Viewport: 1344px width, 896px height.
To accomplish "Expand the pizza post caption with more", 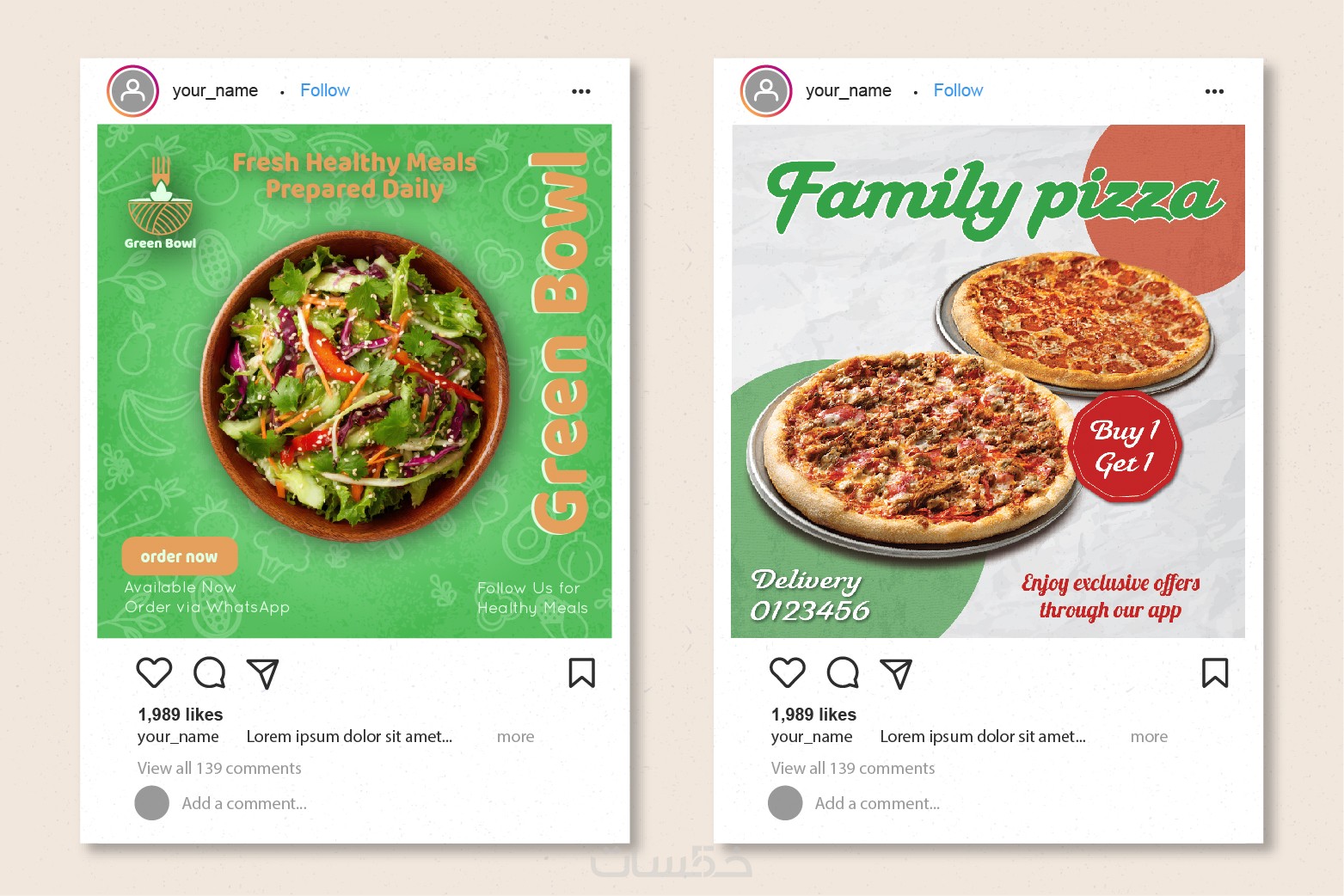I will coord(1149,737).
